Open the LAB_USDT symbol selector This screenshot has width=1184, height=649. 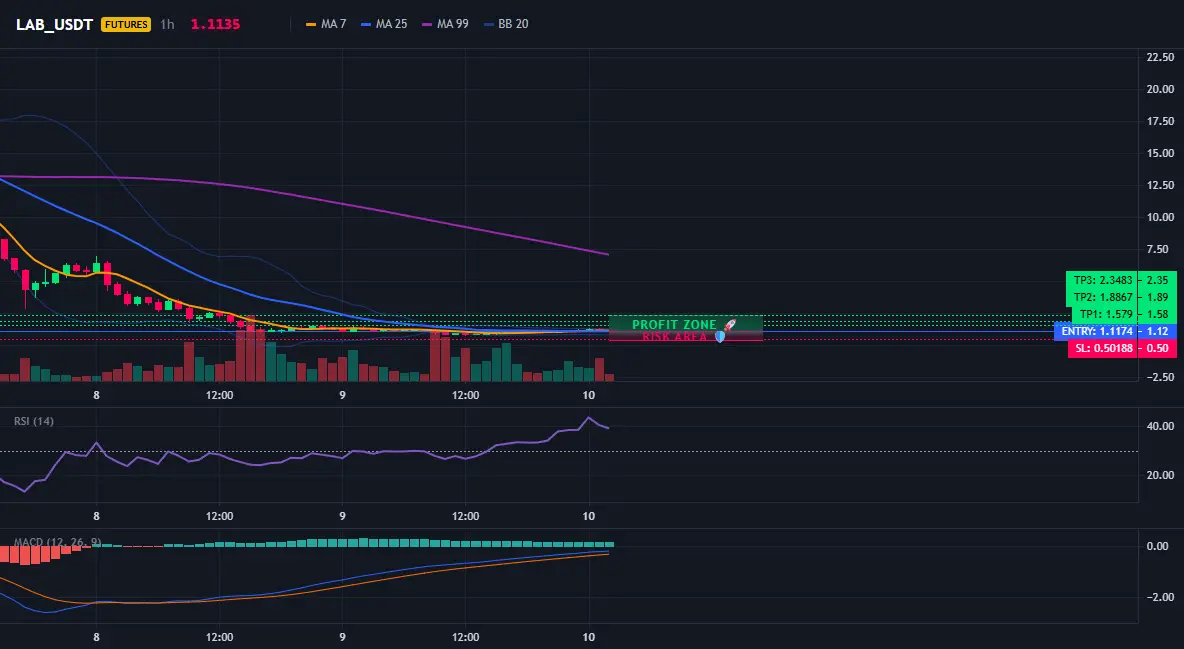click(x=54, y=24)
